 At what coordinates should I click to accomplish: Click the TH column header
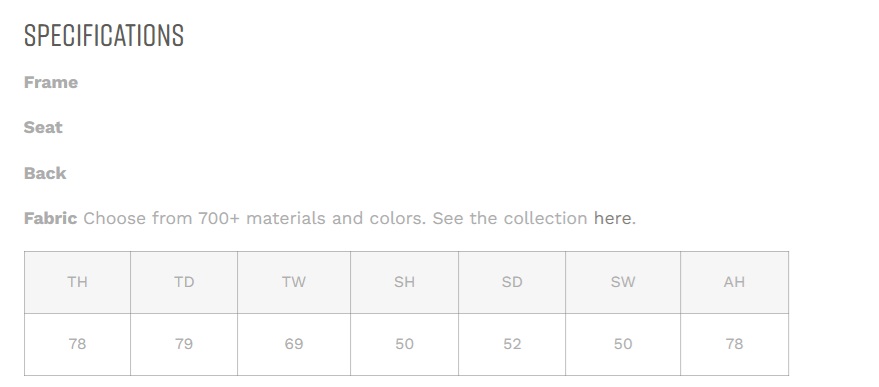point(77,282)
